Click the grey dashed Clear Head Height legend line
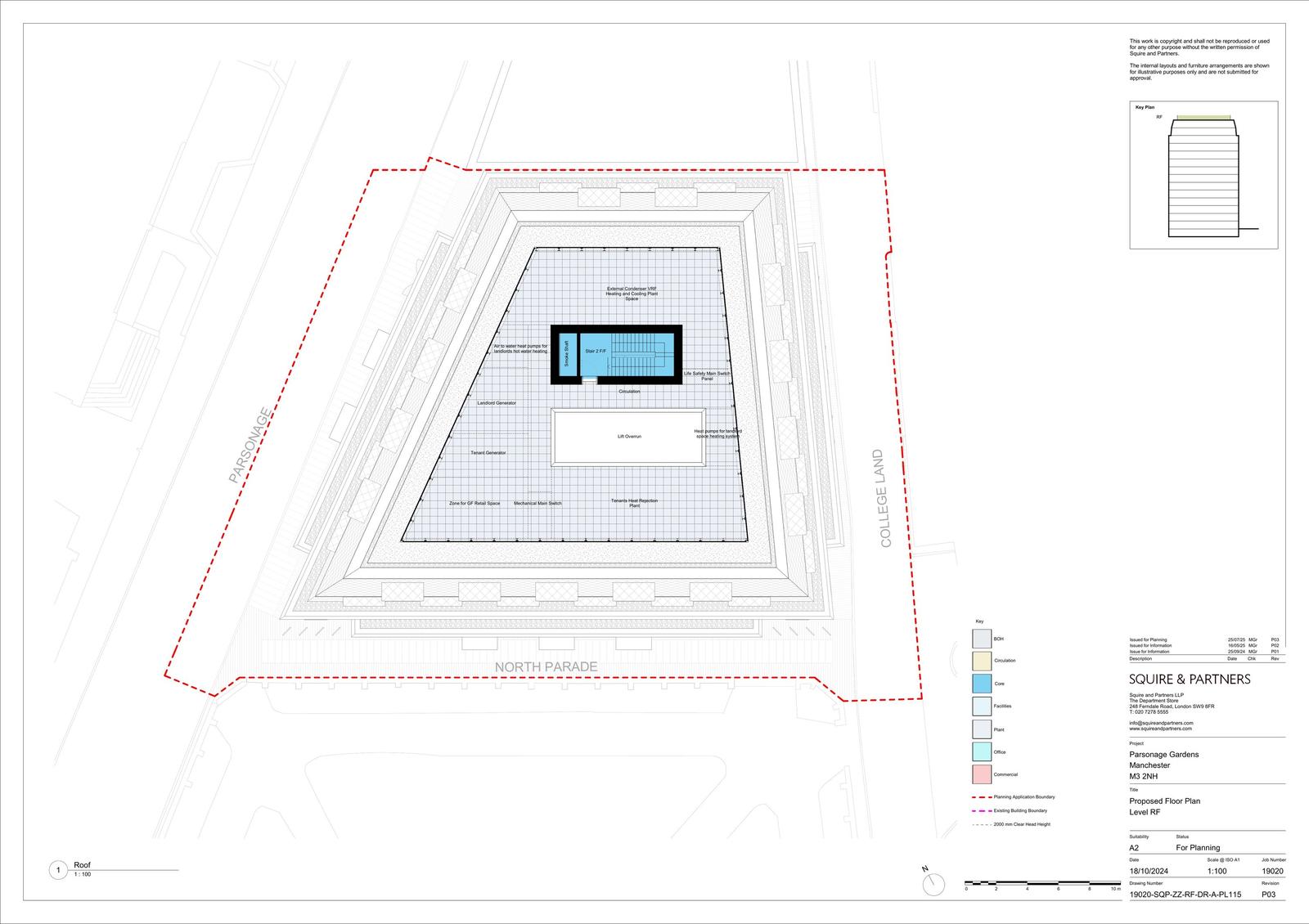1309x924 pixels. (x=981, y=824)
